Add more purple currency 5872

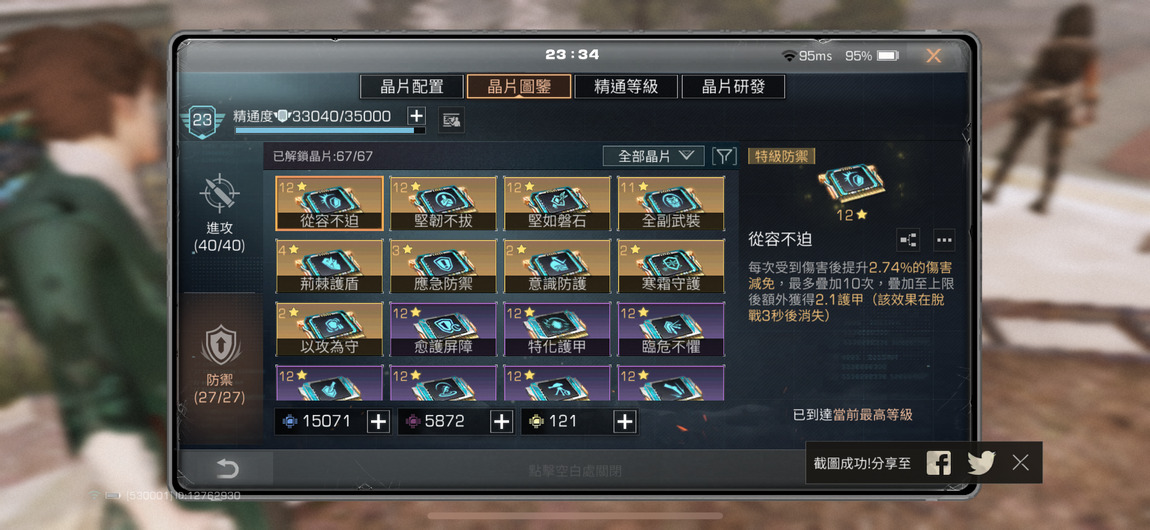coord(501,422)
